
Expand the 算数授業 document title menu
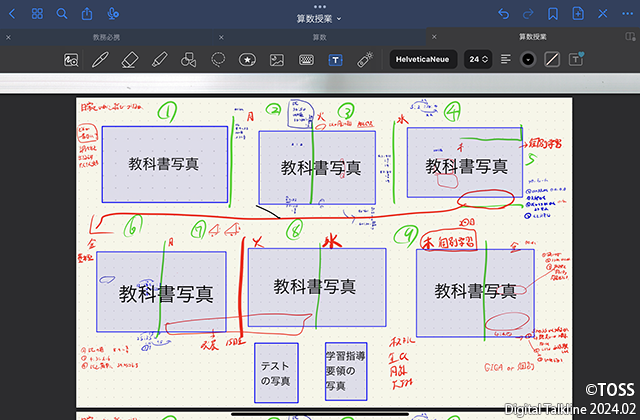pos(319,18)
